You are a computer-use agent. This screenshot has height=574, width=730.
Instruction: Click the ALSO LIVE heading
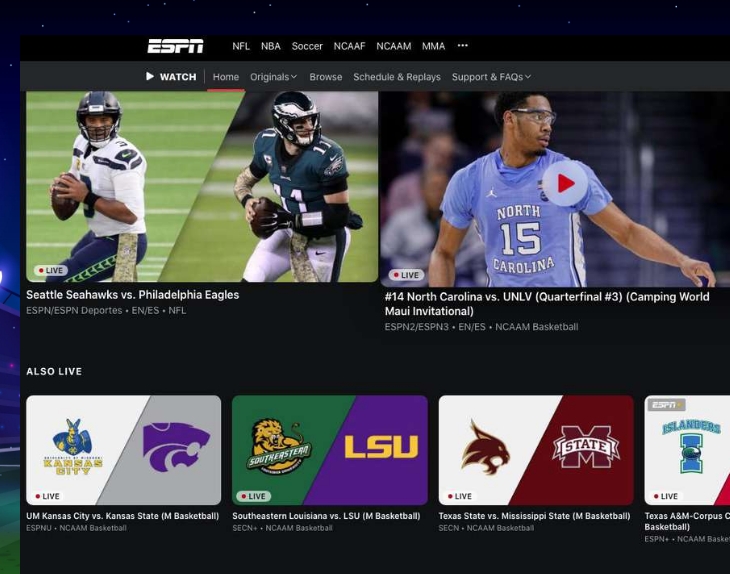(54, 371)
